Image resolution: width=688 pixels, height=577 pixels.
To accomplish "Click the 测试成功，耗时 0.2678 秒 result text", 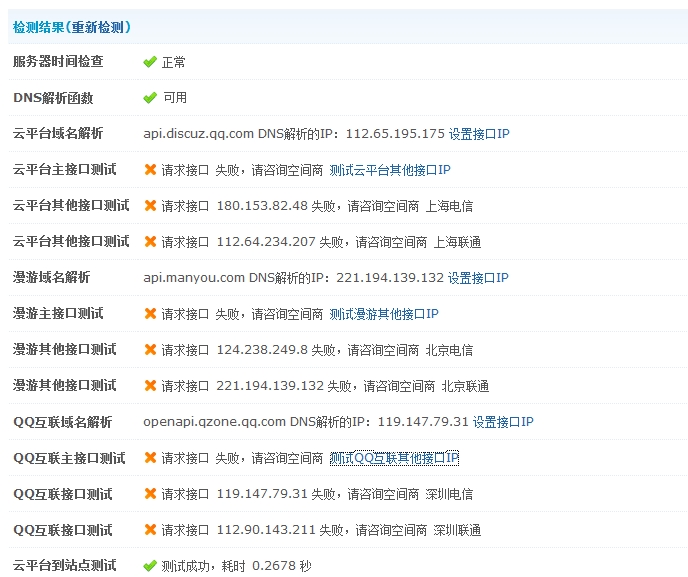I will [x=236, y=566].
